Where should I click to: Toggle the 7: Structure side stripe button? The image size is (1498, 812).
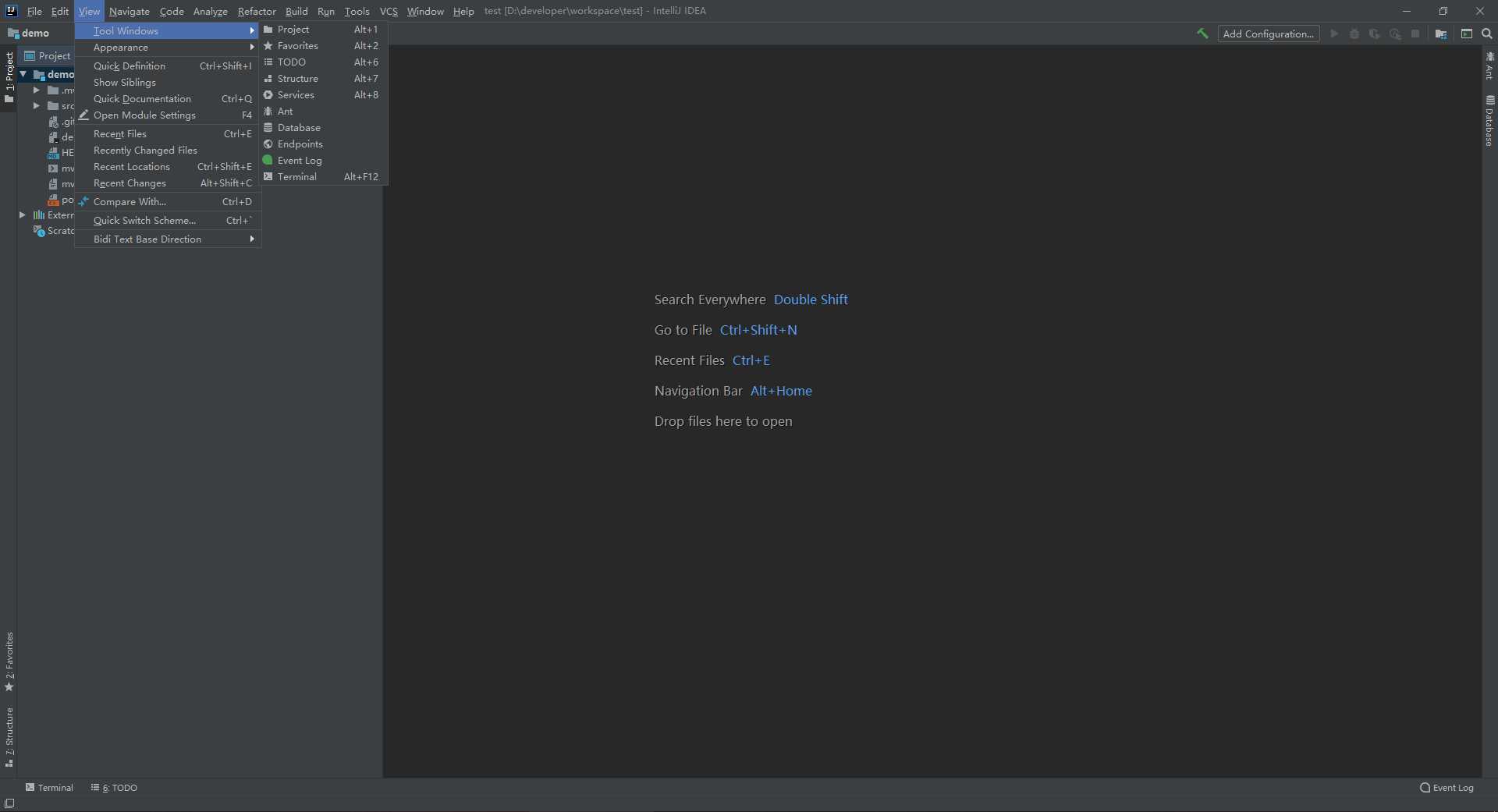click(9, 737)
